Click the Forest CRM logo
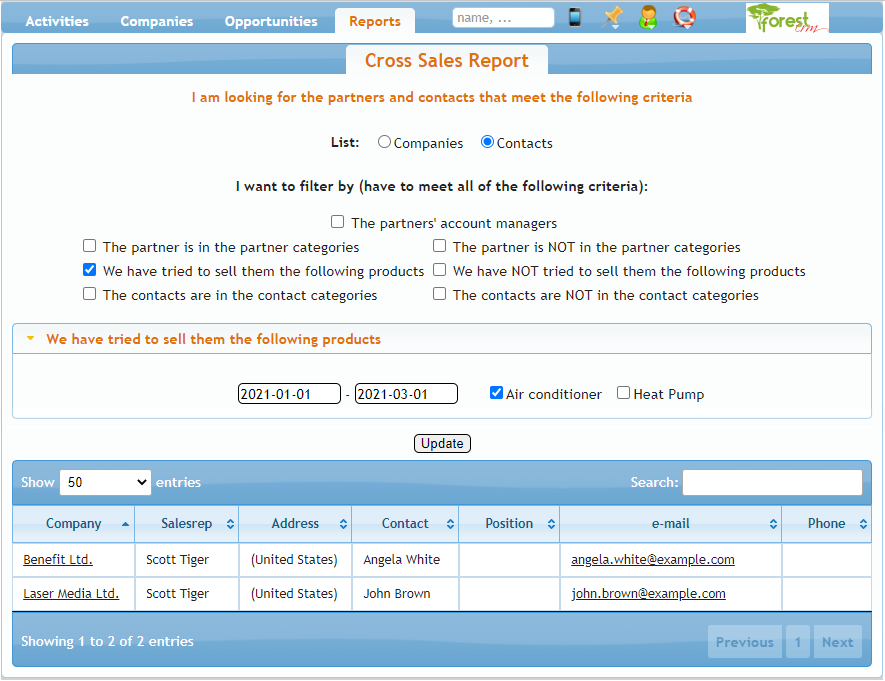The width and height of the screenshot is (885, 681). (786, 18)
